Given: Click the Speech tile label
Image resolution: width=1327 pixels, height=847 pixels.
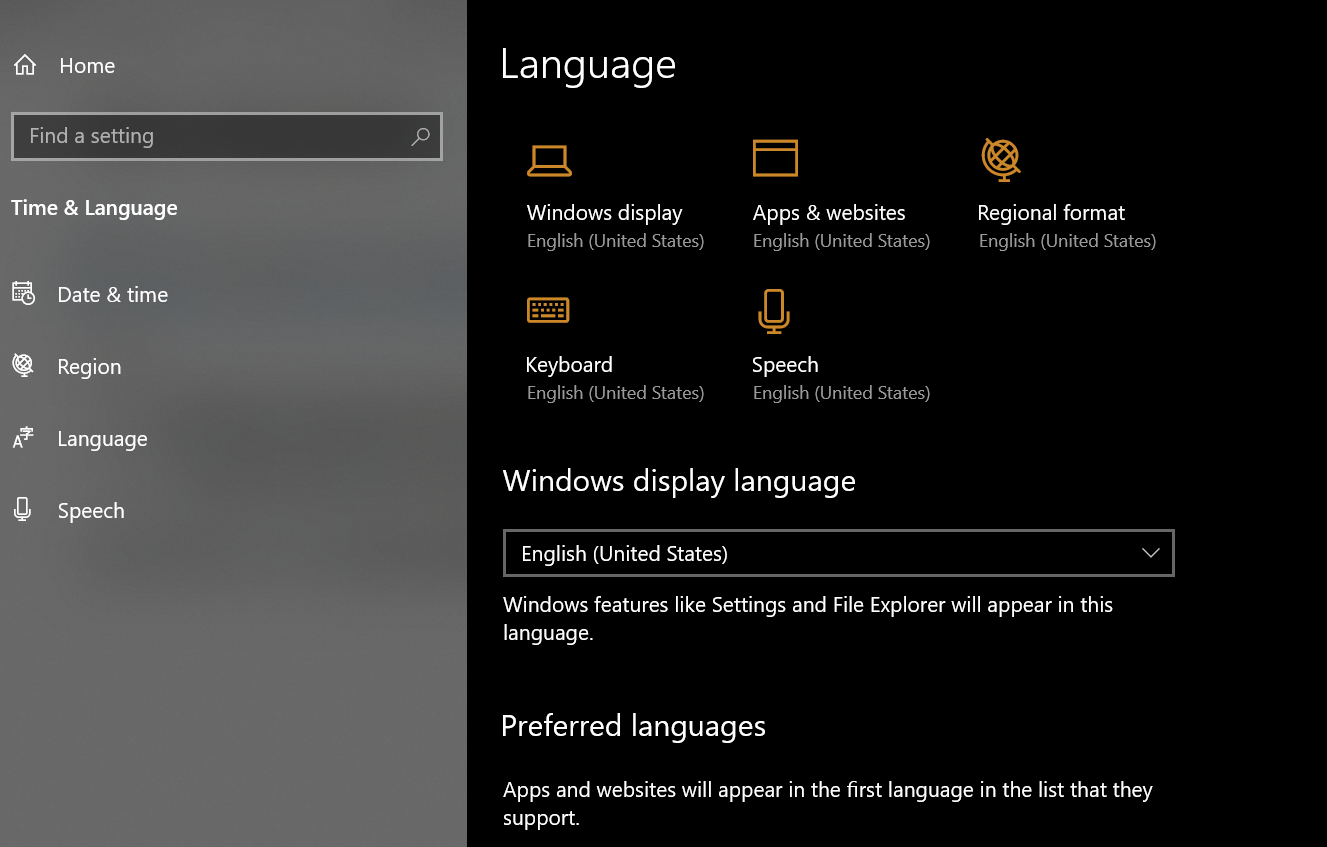Looking at the screenshot, I should pos(785,365).
